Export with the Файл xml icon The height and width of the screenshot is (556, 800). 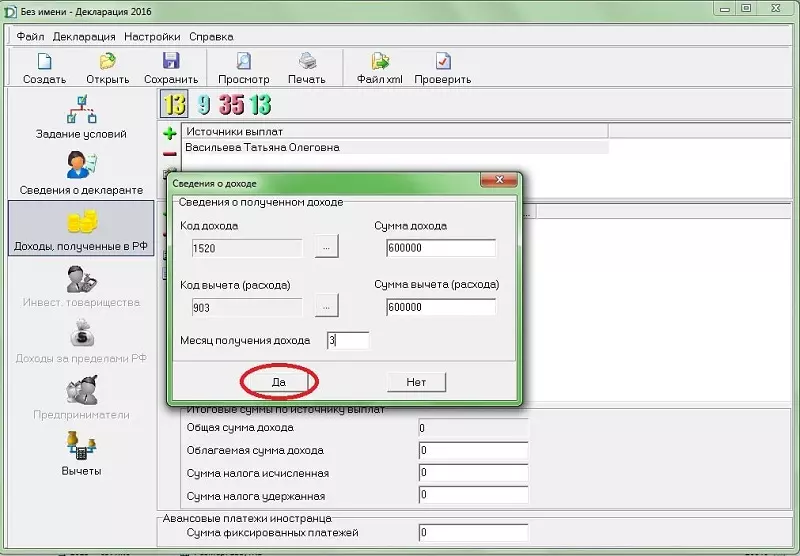[x=380, y=68]
